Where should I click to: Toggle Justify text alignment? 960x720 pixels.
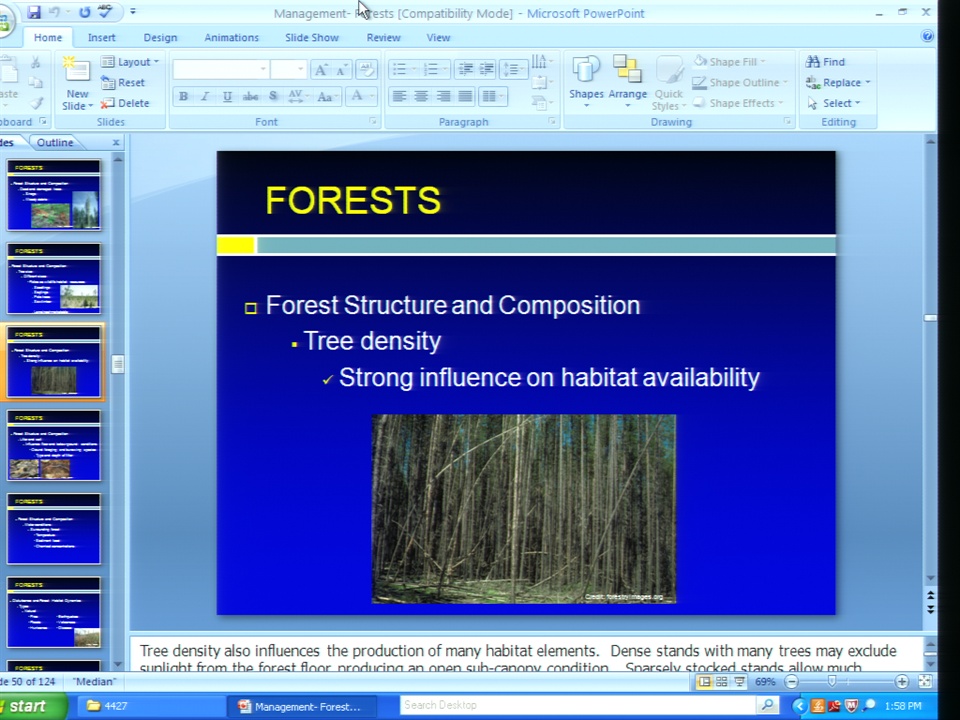click(465, 96)
